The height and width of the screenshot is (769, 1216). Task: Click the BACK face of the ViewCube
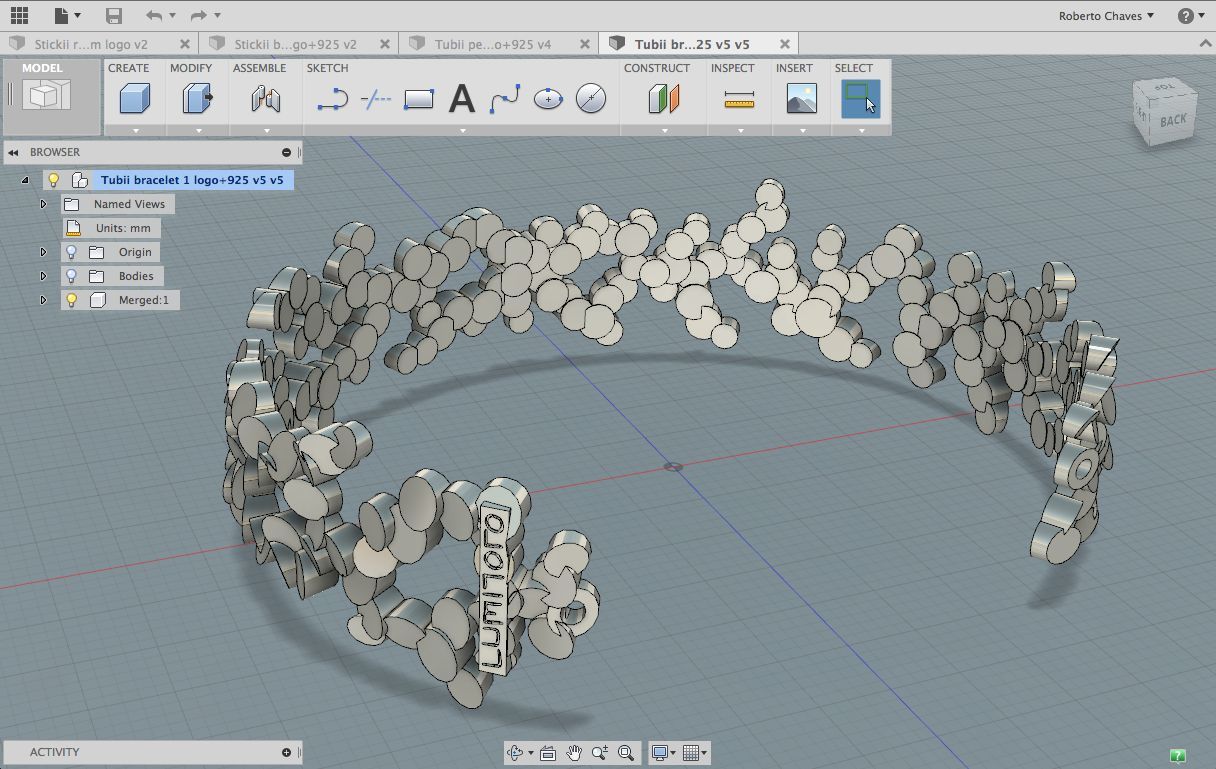click(1172, 120)
